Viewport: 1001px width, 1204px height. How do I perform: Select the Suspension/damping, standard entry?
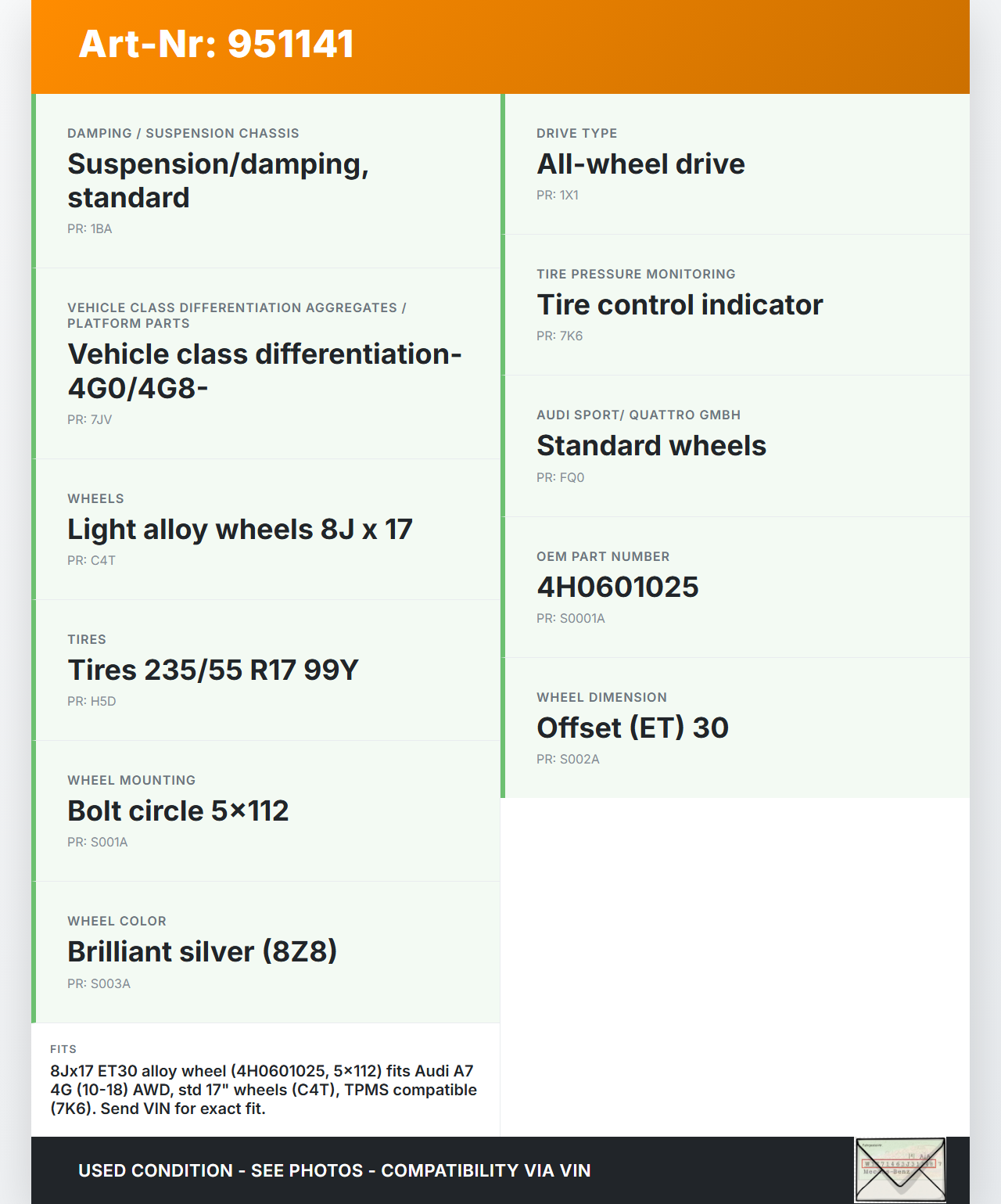218,181
